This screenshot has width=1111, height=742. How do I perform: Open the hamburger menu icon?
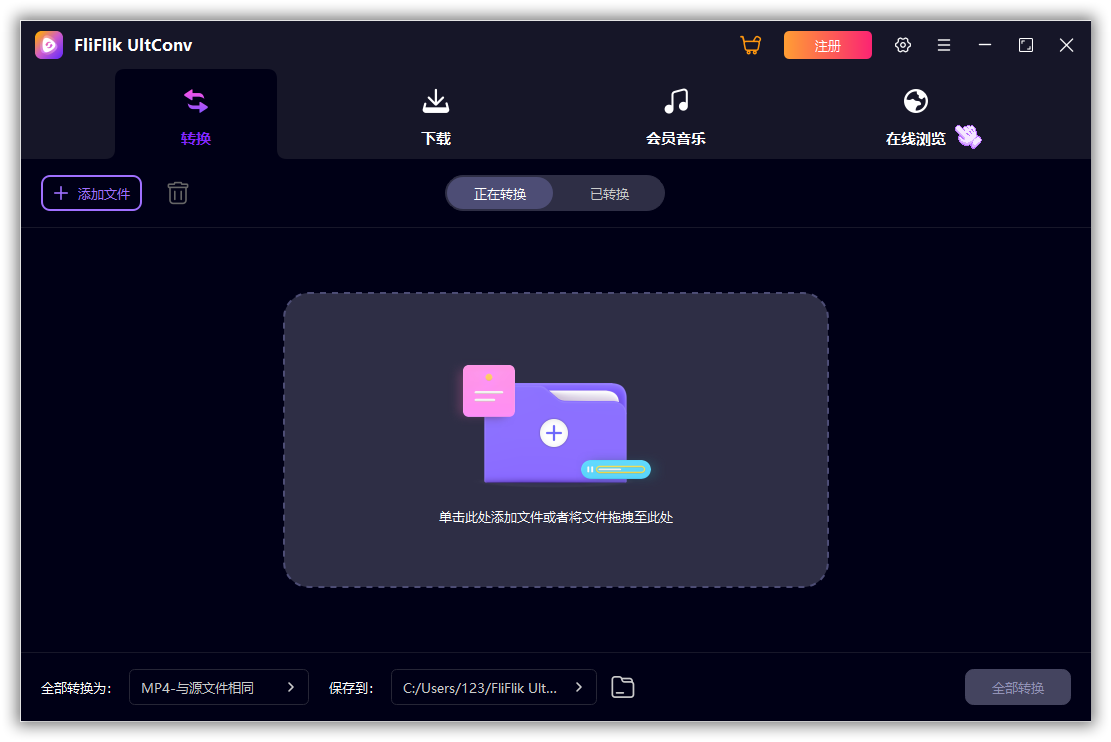[944, 45]
